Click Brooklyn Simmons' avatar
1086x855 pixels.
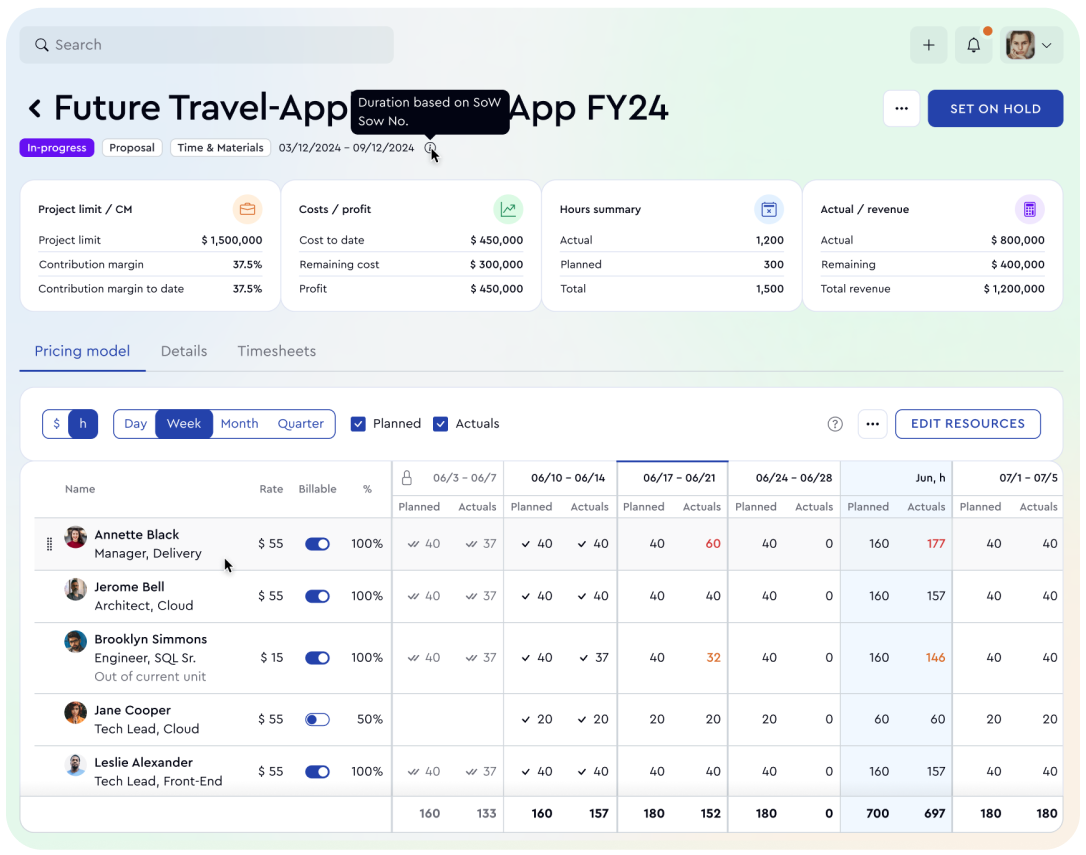tap(75, 642)
